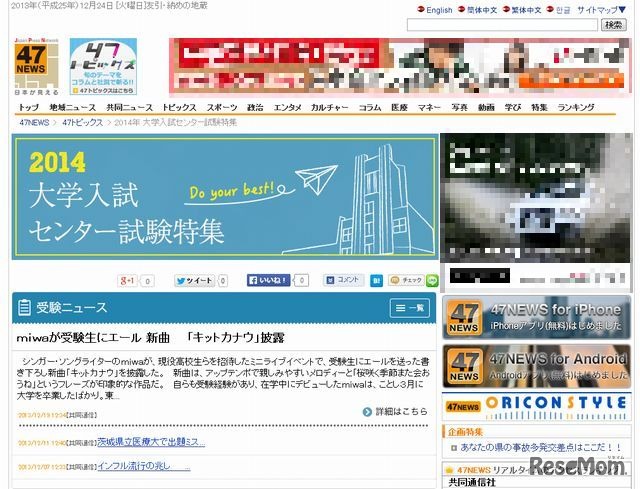Switch language to English
This screenshot has height=489, width=640.
pyautogui.click(x=439, y=10)
